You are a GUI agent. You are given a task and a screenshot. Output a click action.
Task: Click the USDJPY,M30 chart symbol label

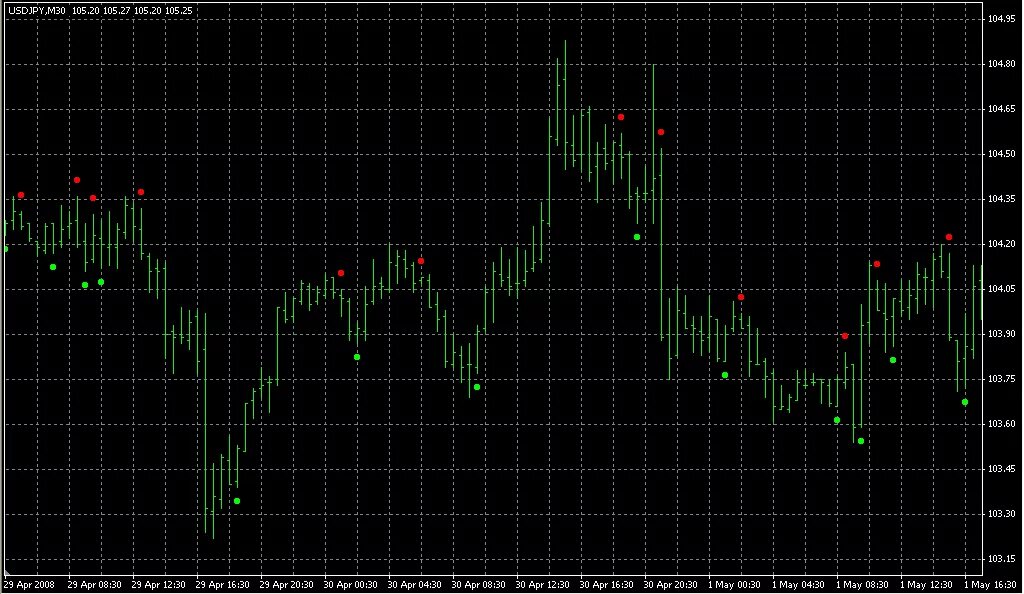[x=37, y=11]
